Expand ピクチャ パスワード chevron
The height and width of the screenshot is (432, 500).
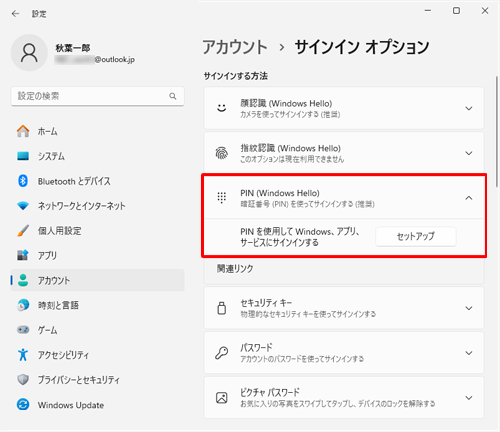coord(469,398)
